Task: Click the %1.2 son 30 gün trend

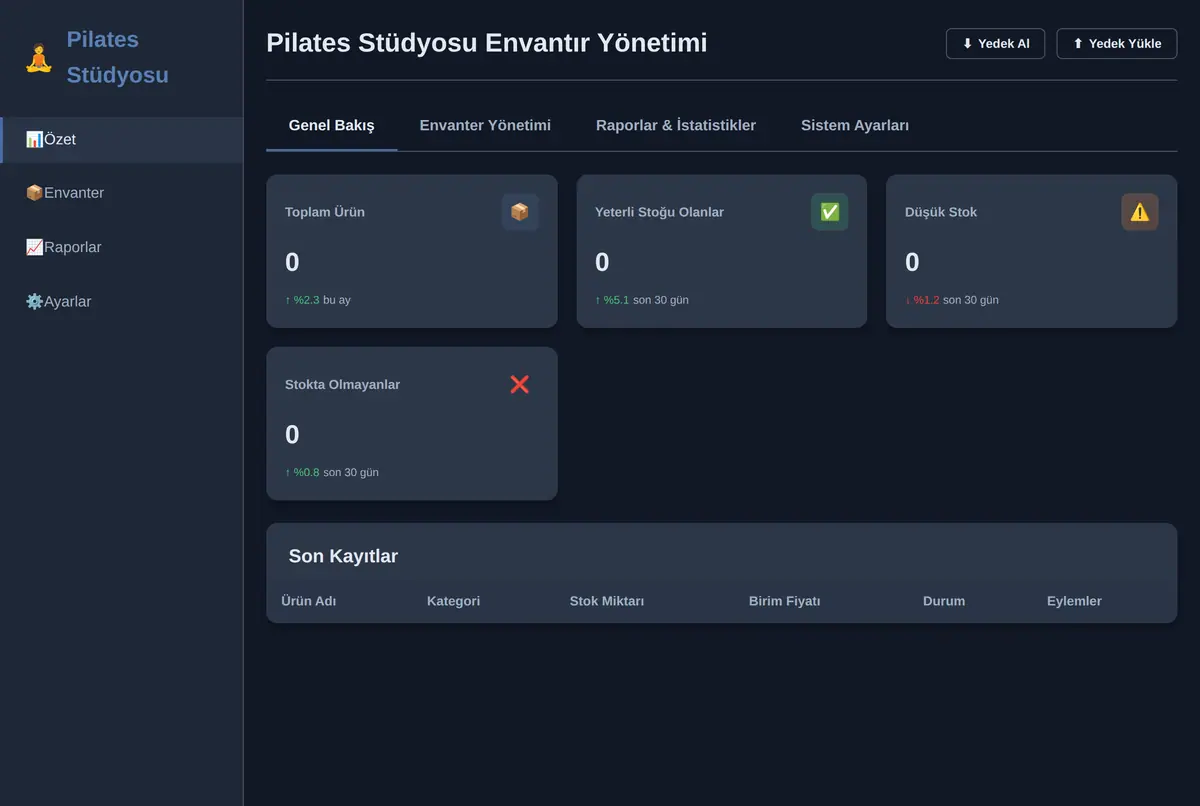Action: [x=952, y=300]
